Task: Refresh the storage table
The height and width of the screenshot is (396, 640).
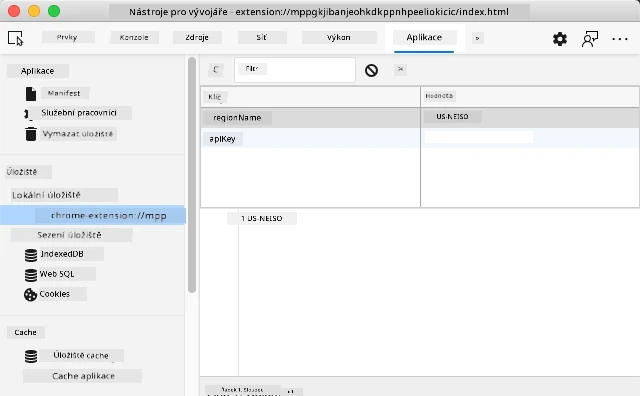Action: [x=216, y=69]
